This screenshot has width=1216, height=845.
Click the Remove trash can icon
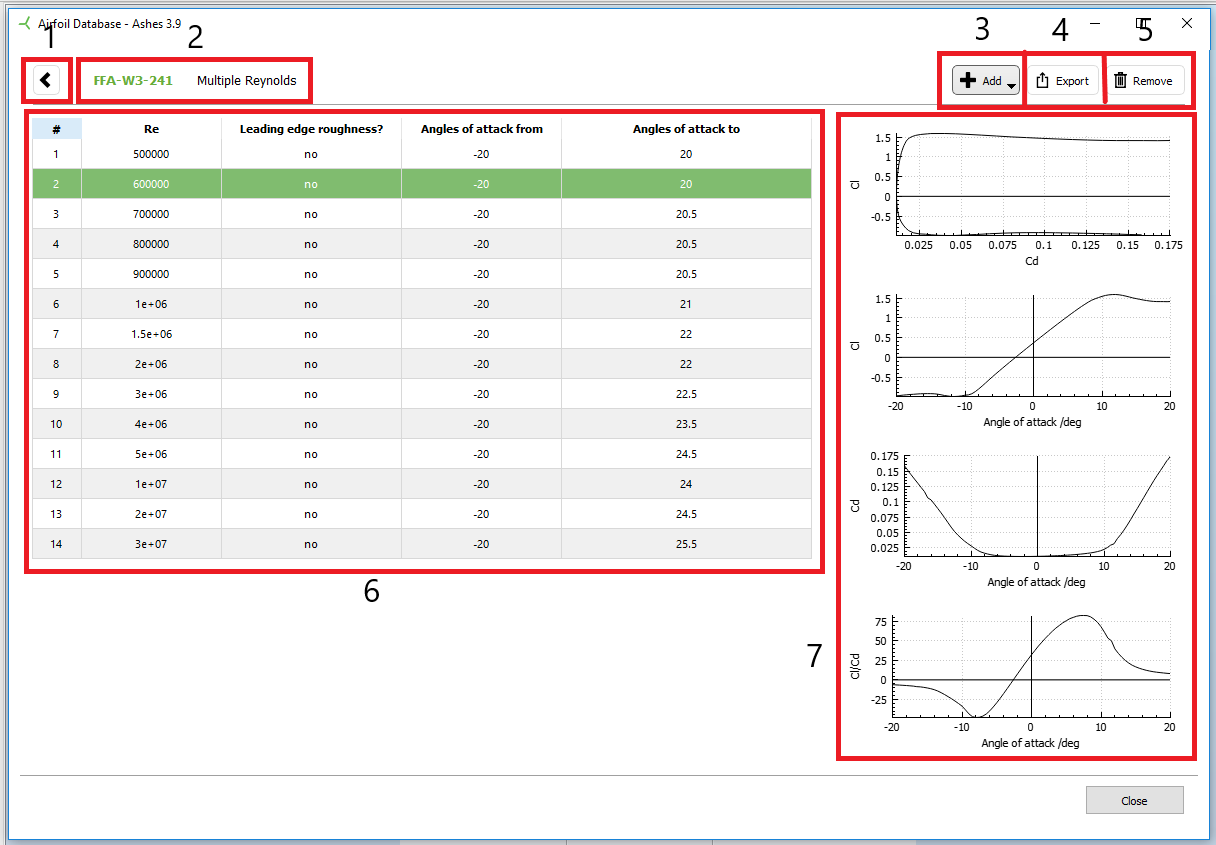1120,81
